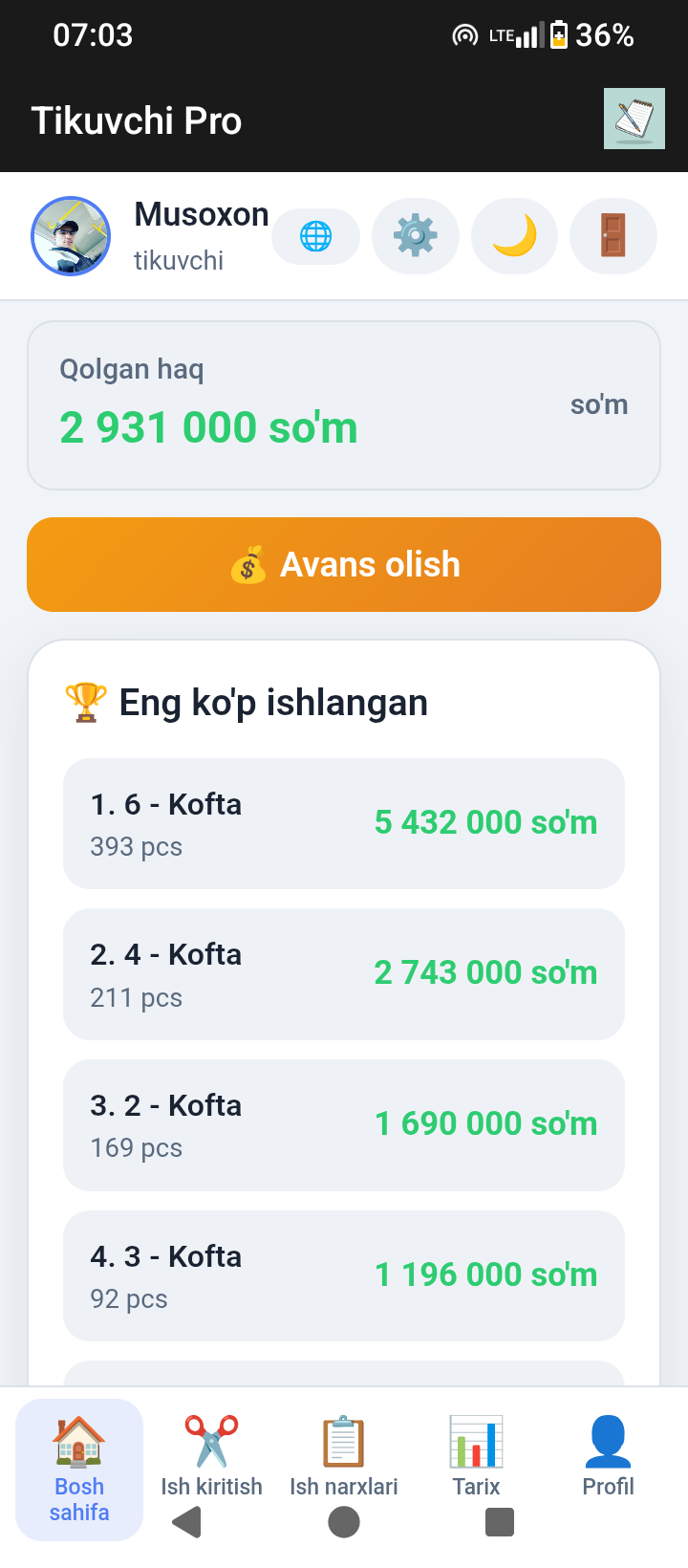Viewport: 688px width, 1568px height.
Task: Open the notepad icon in header
Action: (634, 119)
